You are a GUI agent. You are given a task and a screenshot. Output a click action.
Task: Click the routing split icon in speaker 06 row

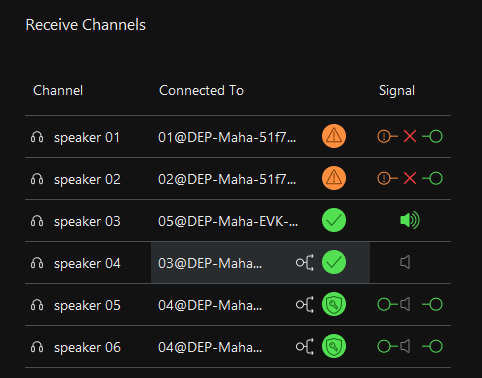coord(305,347)
